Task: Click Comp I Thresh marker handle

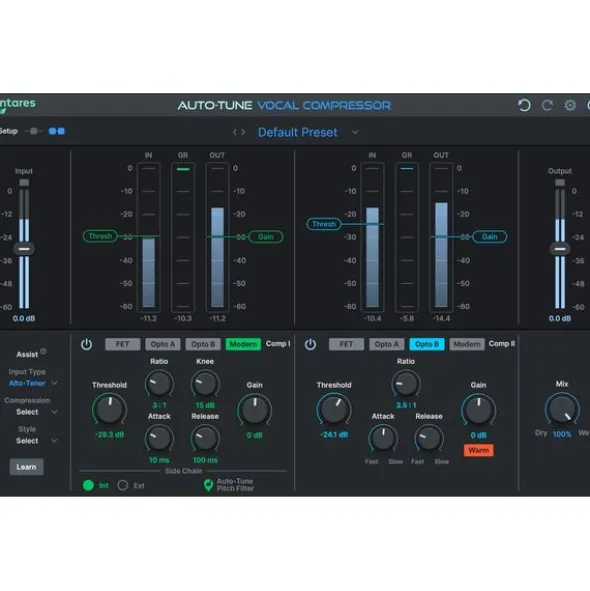Action: point(100,236)
